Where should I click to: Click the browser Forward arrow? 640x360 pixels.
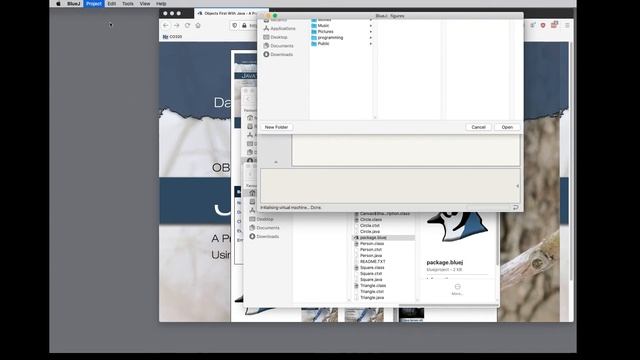pos(176,25)
